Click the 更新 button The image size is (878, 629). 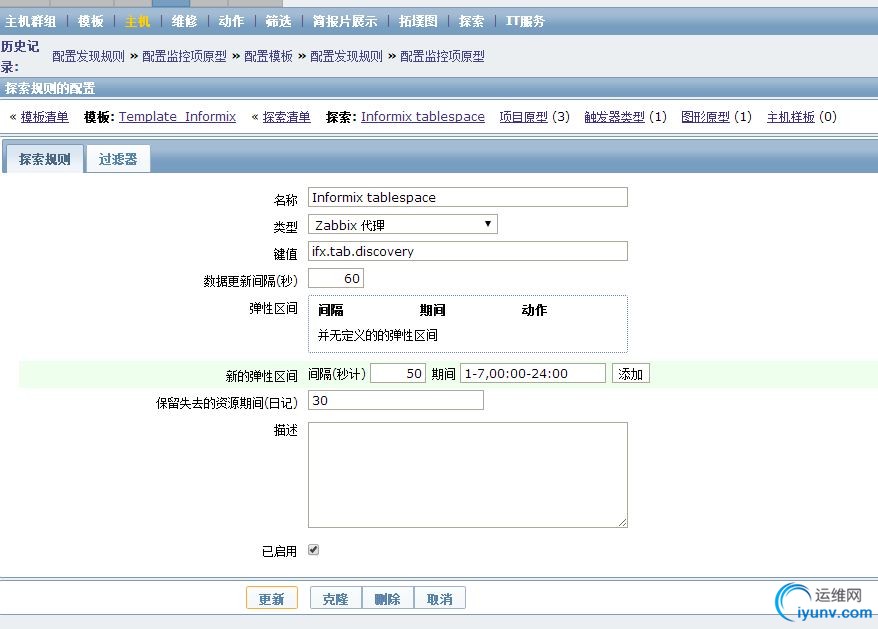click(272, 599)
